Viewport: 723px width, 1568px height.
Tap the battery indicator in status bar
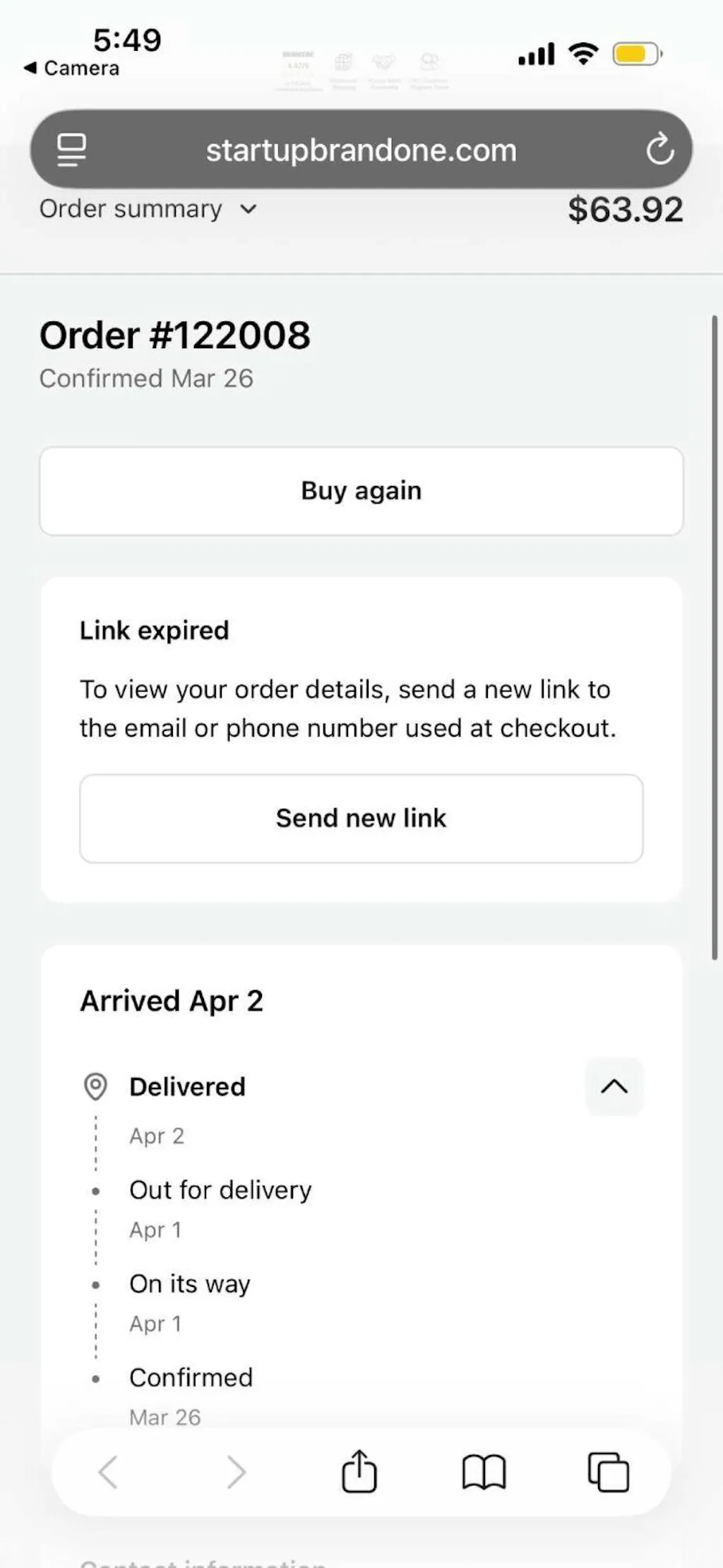point(637,54)
